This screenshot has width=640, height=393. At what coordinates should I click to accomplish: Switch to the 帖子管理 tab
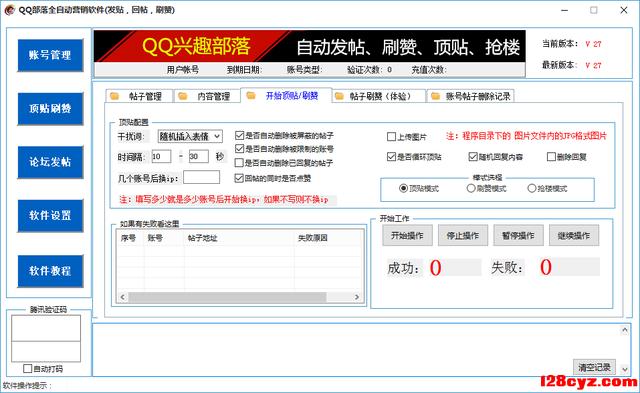click(x=140, y=96)
